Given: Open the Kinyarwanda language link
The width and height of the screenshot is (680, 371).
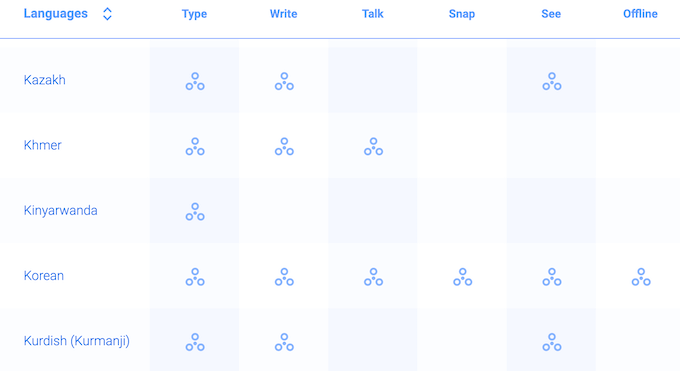Looking at the screenshot, I should click(61, 210).
